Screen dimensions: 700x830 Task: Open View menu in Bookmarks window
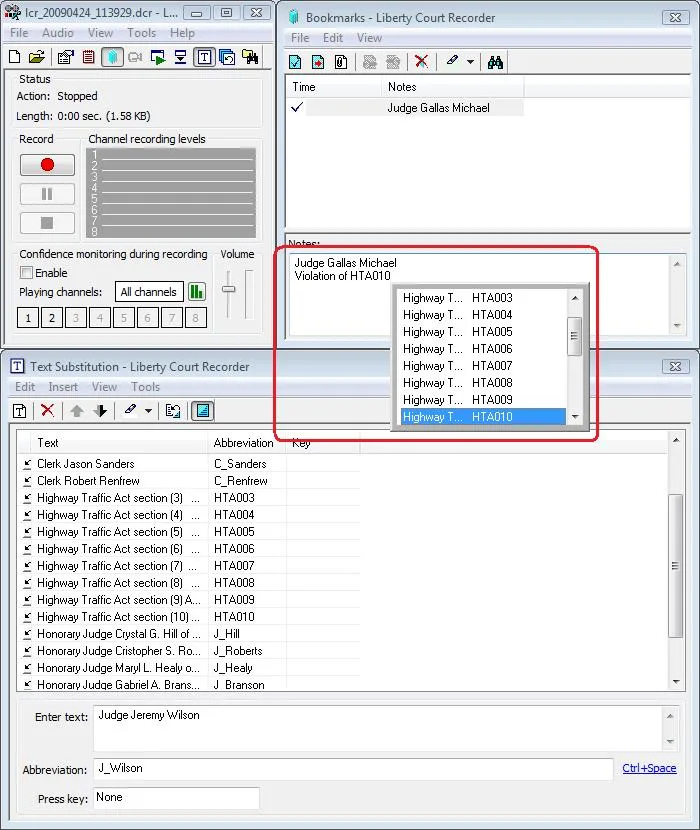(369, 38)
